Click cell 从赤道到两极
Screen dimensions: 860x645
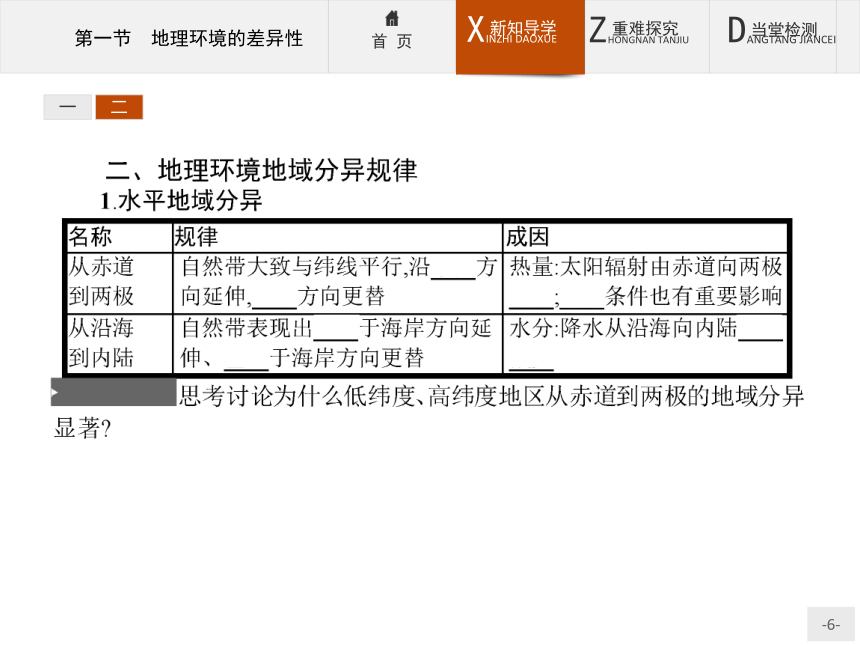120,282
